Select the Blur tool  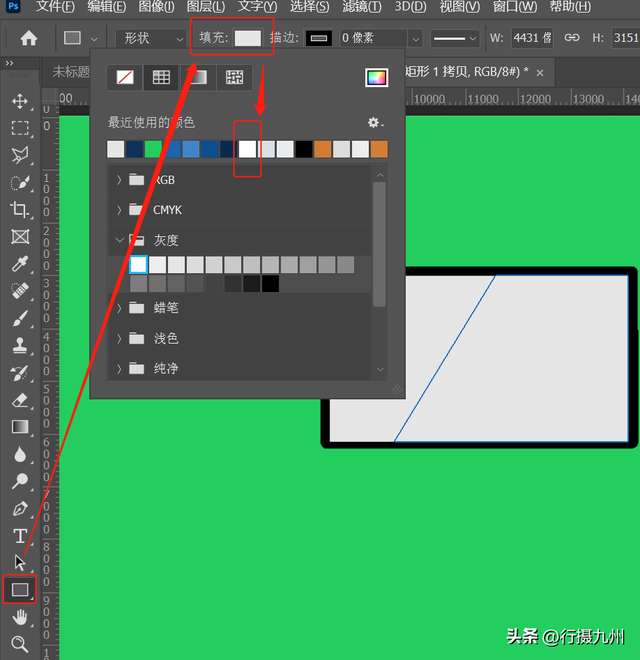[x=20, y=454]
